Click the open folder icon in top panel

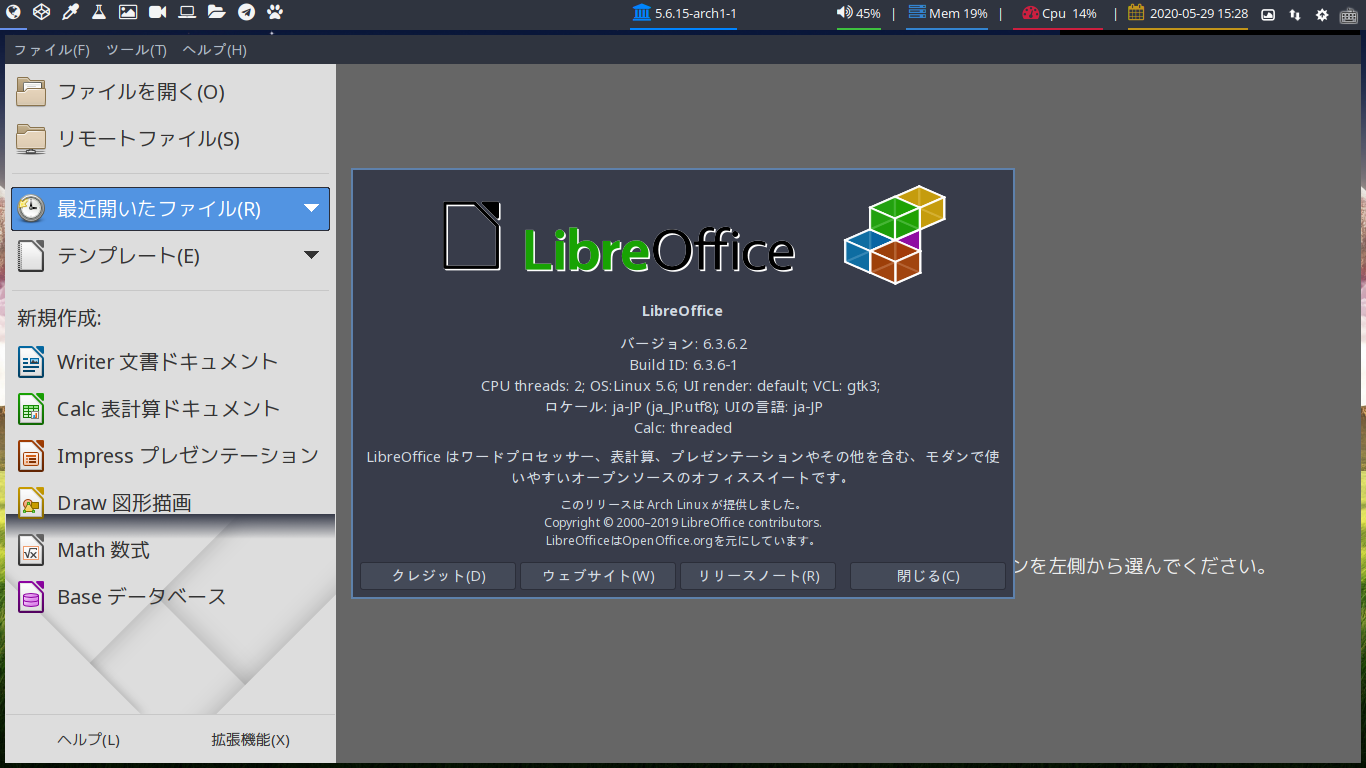click(216, 12)
